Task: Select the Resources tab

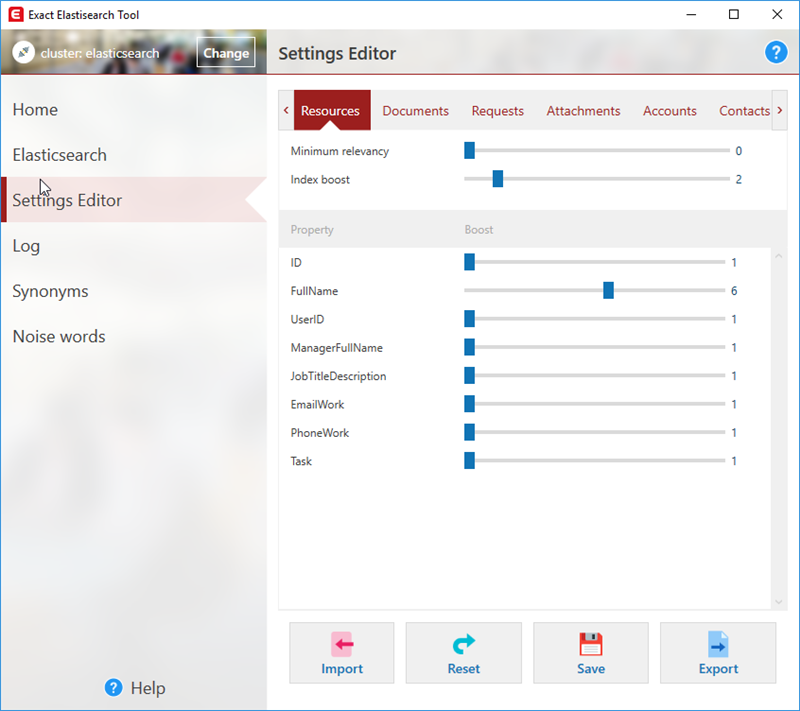Action: pos(332,110)
